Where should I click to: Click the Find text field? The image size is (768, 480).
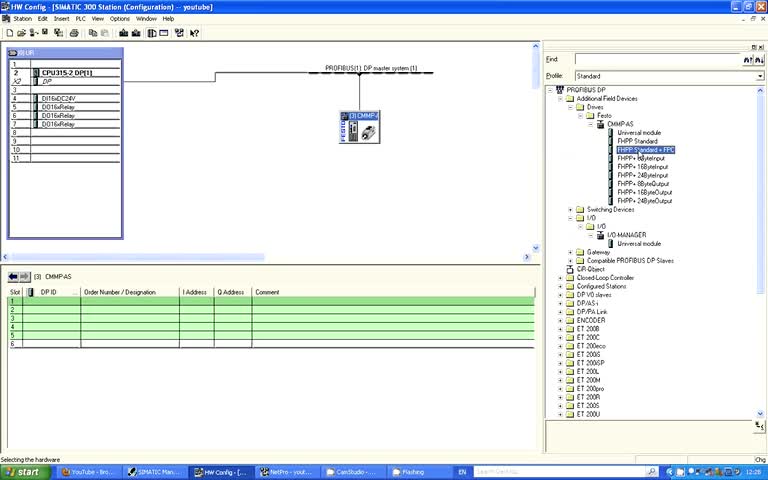click(x=659, y=59)
